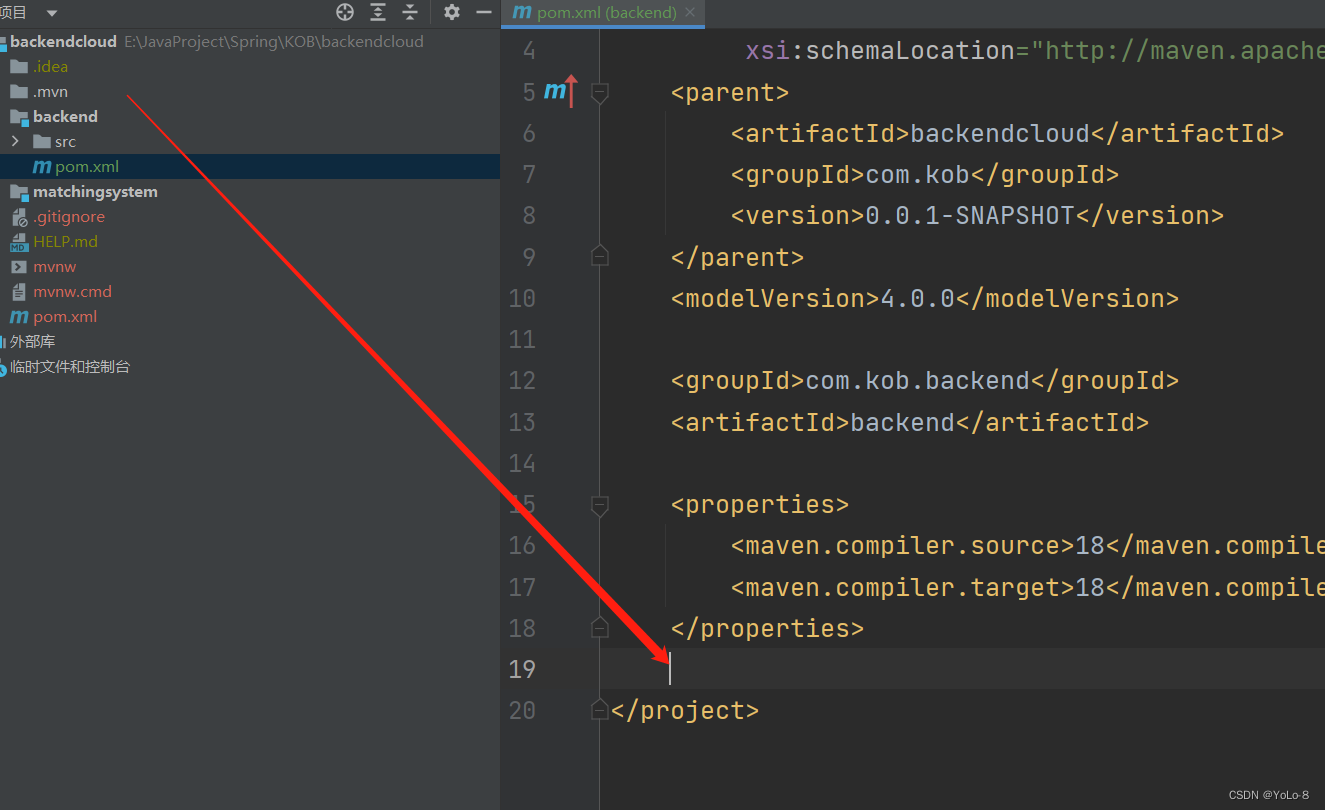Viewport: 1325px width, 810px height.
Task: Click the locate/select opened file target icon
Action: [345, 12]
